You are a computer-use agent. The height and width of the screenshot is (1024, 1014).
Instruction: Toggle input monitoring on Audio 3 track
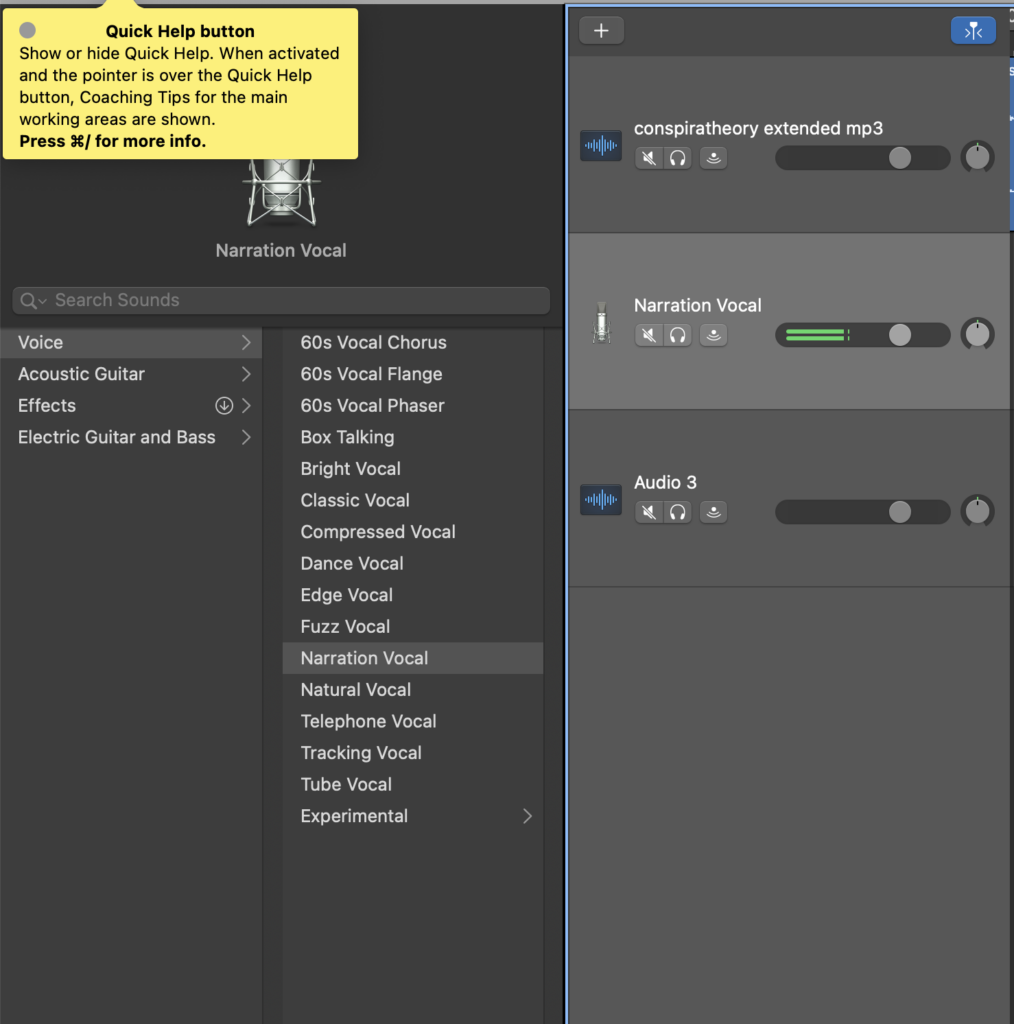[714, 512]
